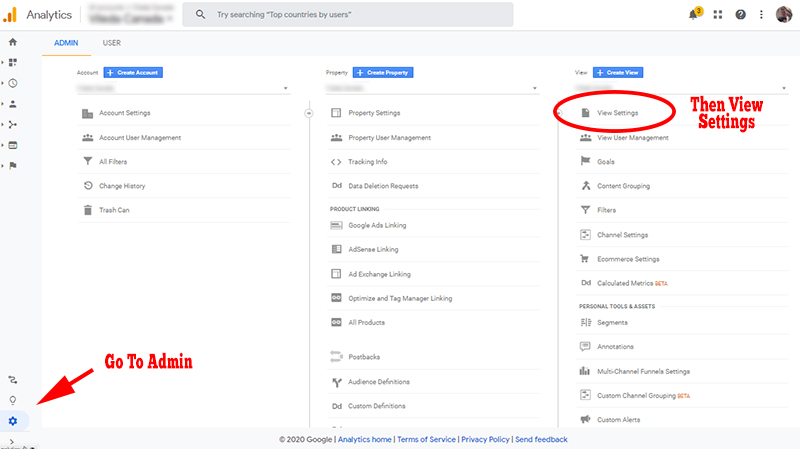Open the more options vertical dots

click(x=761, y=15)
